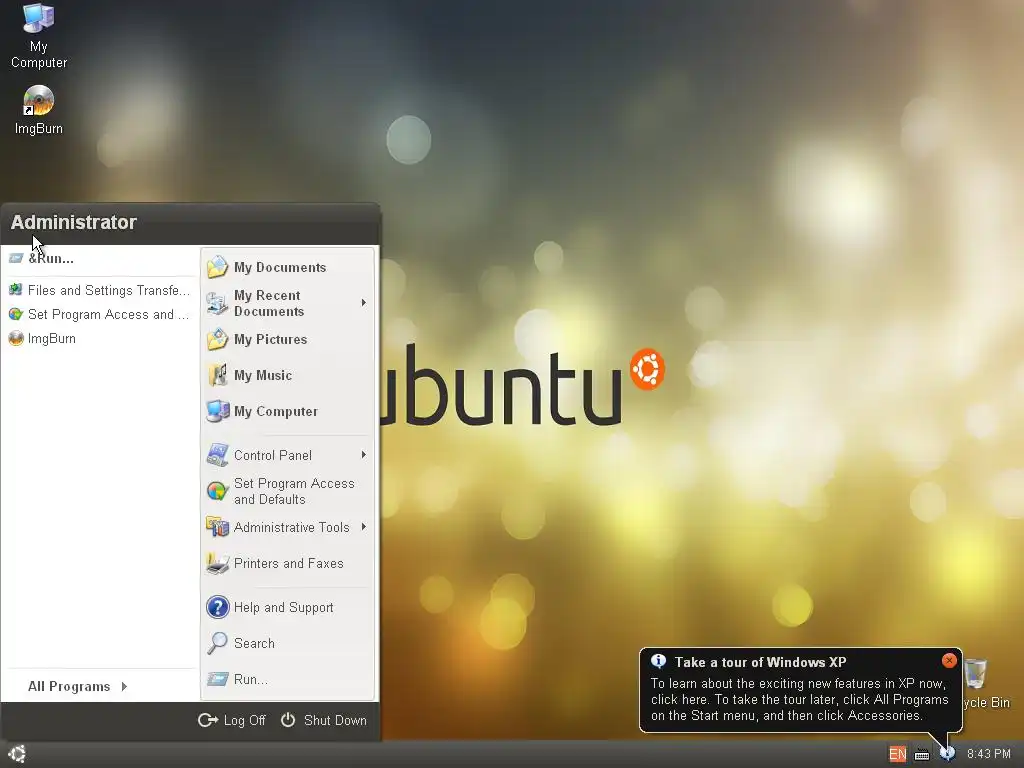Expand Administrative Tools submenu arrow

[364, 526]
